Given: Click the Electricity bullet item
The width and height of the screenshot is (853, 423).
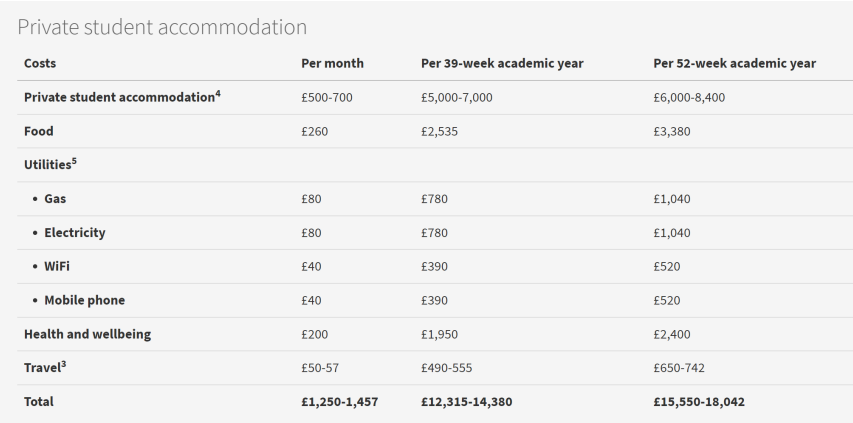Looking at the screenshot, I should [x=75, y=233].
